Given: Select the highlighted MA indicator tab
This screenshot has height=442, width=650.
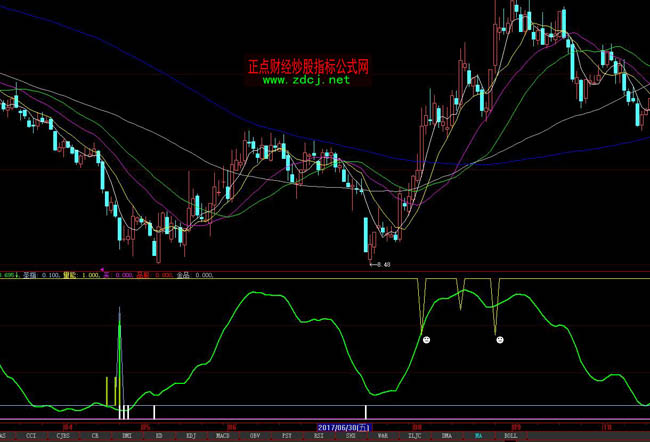Looking at the screenshot, I should point(478,437).
